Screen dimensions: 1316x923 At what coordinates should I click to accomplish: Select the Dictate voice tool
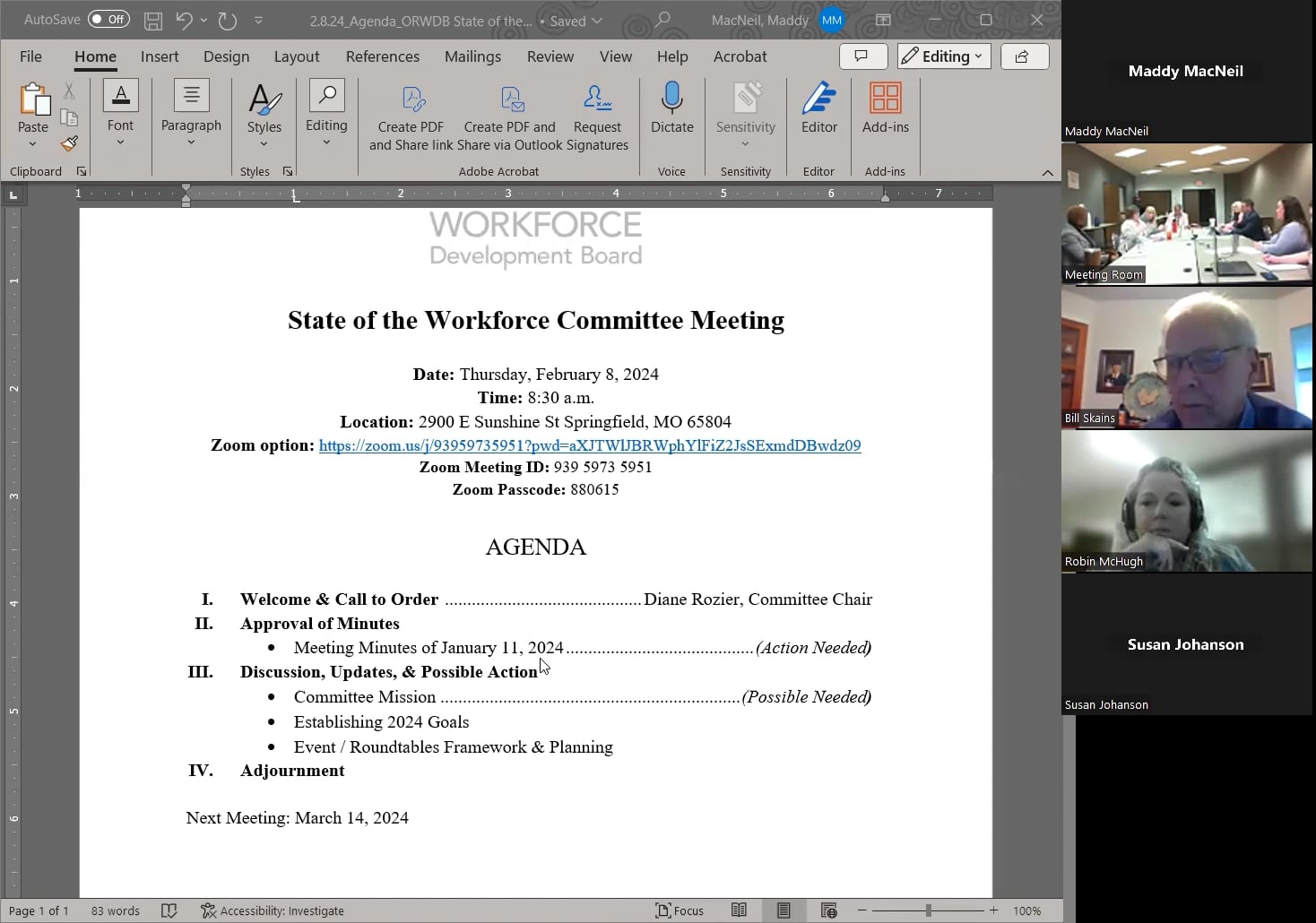(x=672, y=112)
